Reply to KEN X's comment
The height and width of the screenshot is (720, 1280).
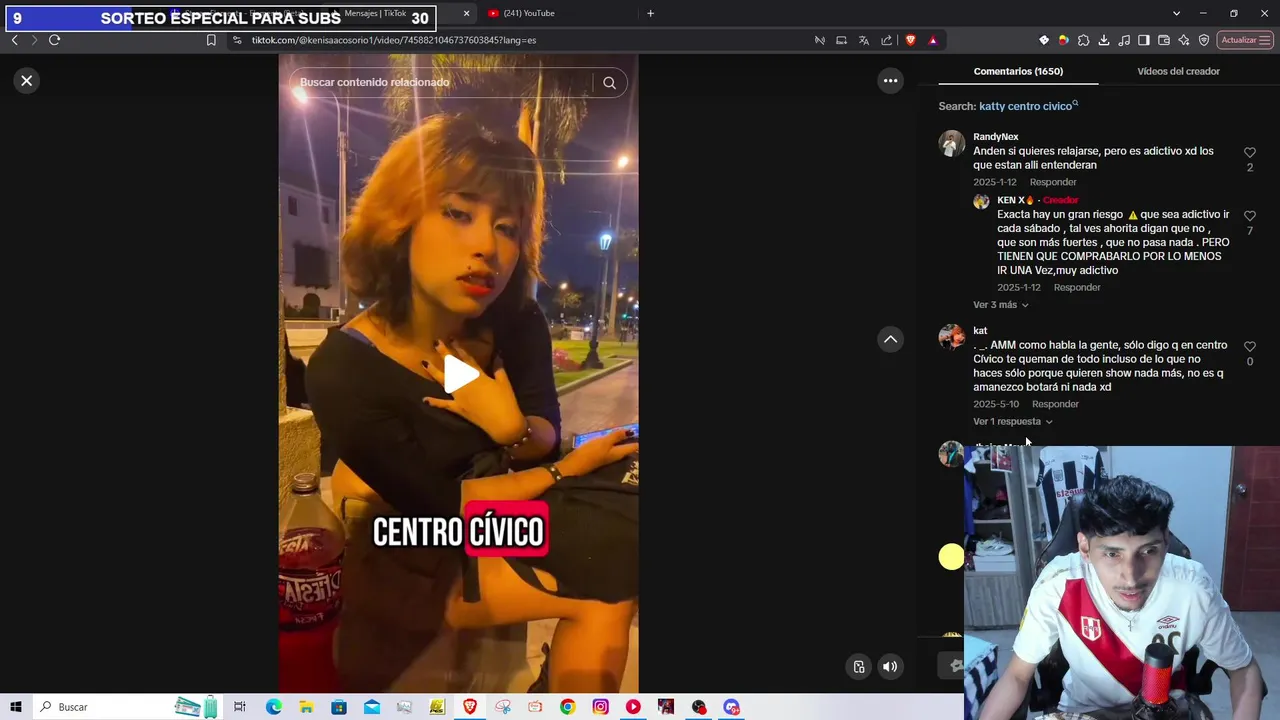point(1077,287)
